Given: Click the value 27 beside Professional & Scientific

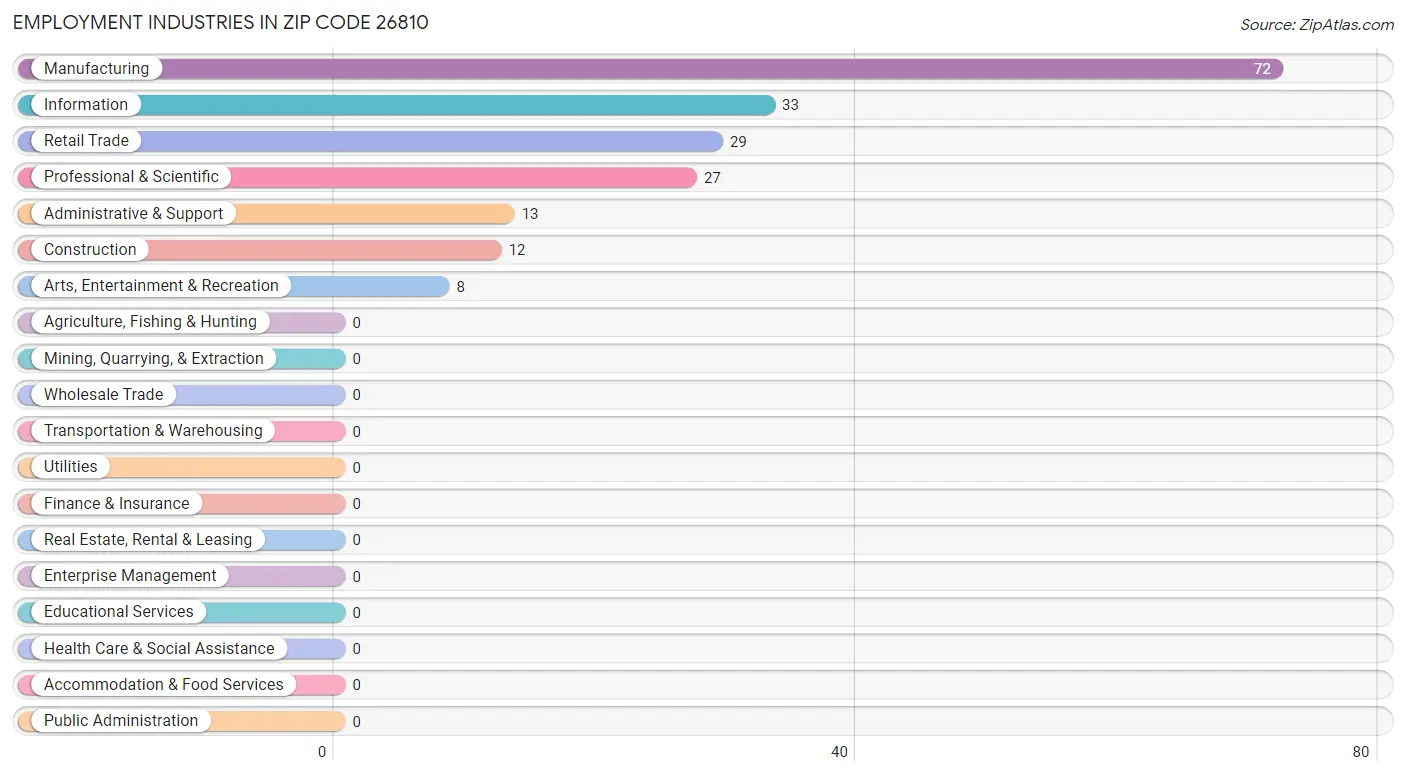Looking at the screenshot, I should click(x=712, y=178).
